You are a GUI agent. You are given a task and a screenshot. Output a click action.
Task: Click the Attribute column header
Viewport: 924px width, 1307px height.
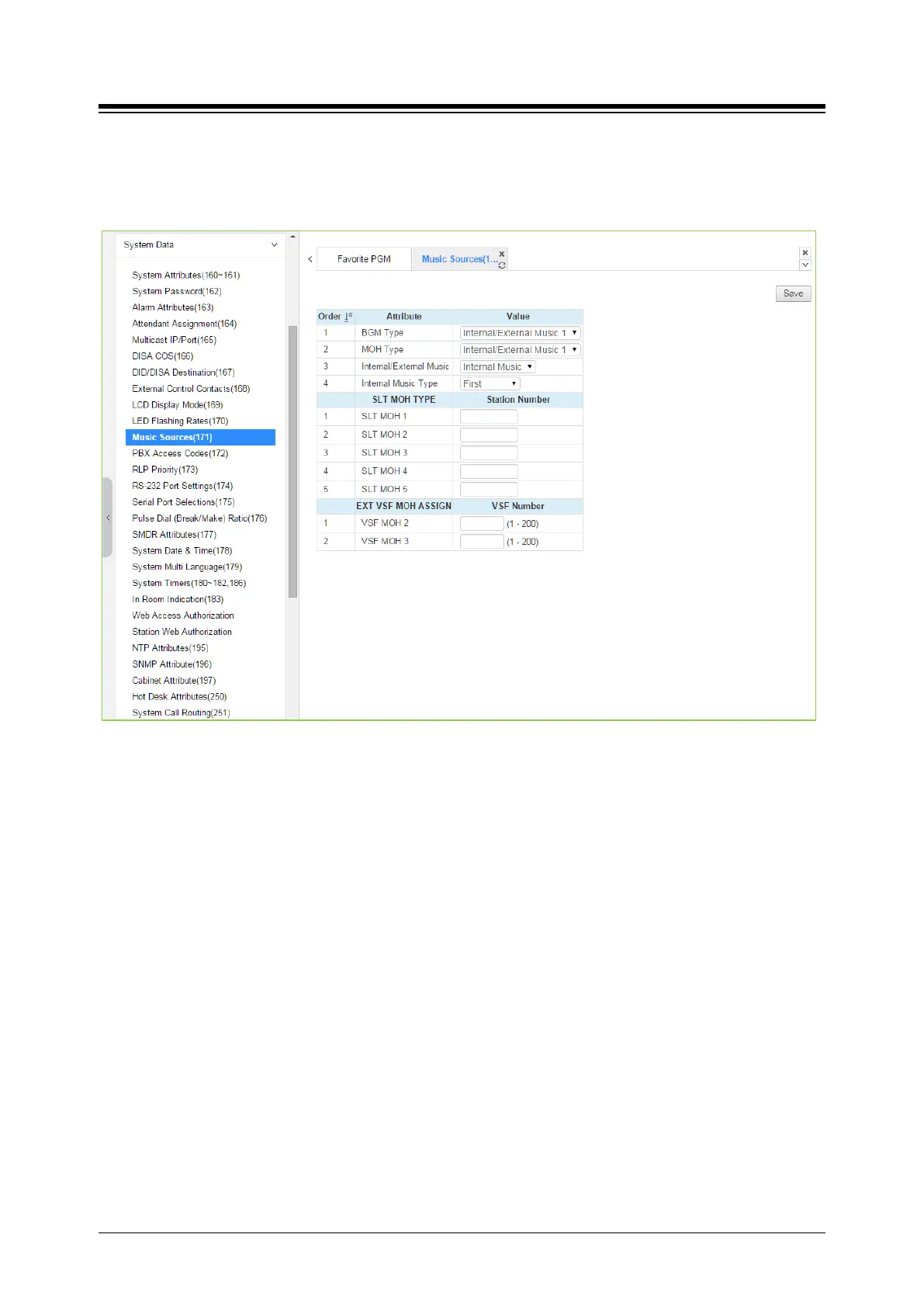404,317
